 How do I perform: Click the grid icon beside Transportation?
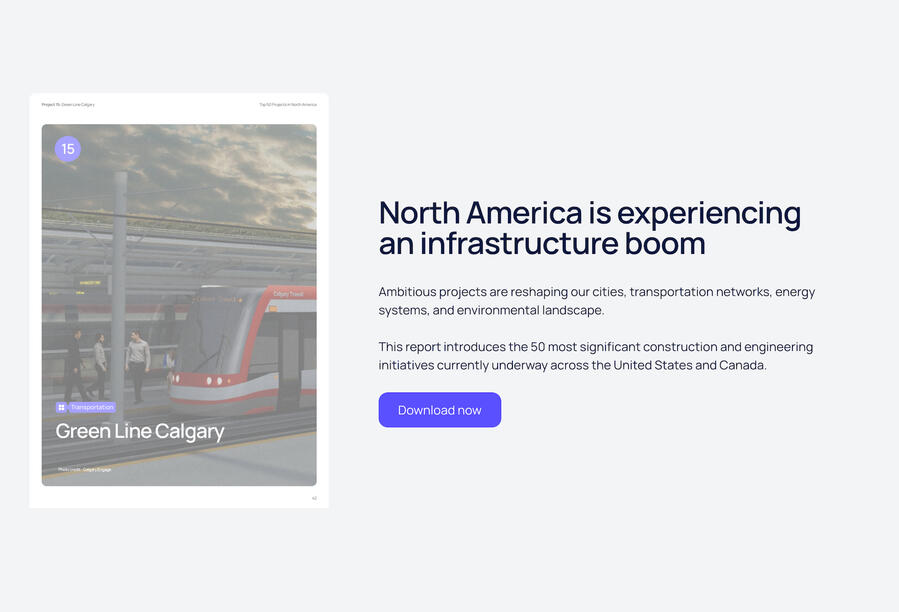[61, 407]
